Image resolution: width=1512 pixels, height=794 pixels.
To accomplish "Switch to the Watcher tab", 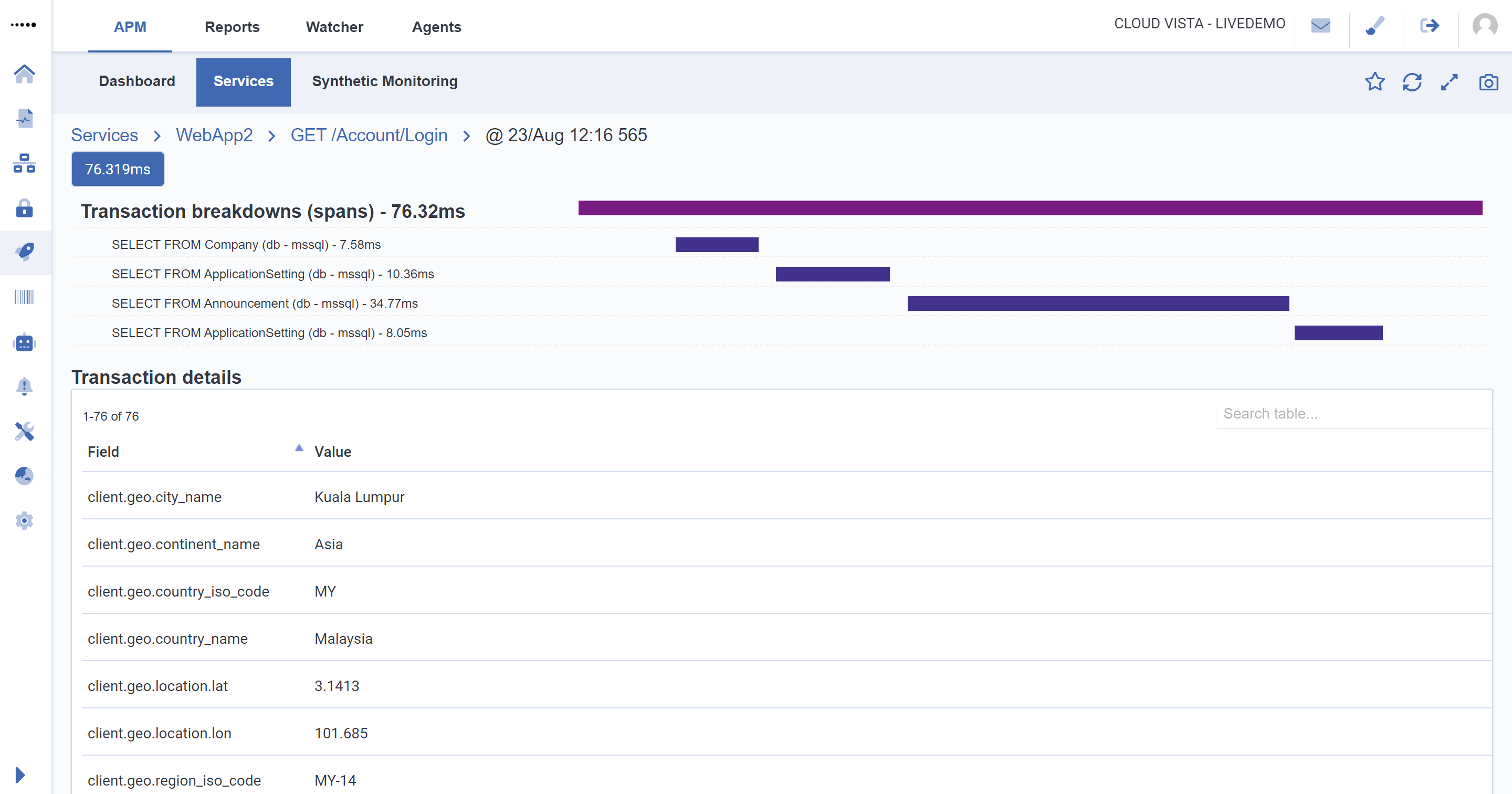I will coord(334,26).
